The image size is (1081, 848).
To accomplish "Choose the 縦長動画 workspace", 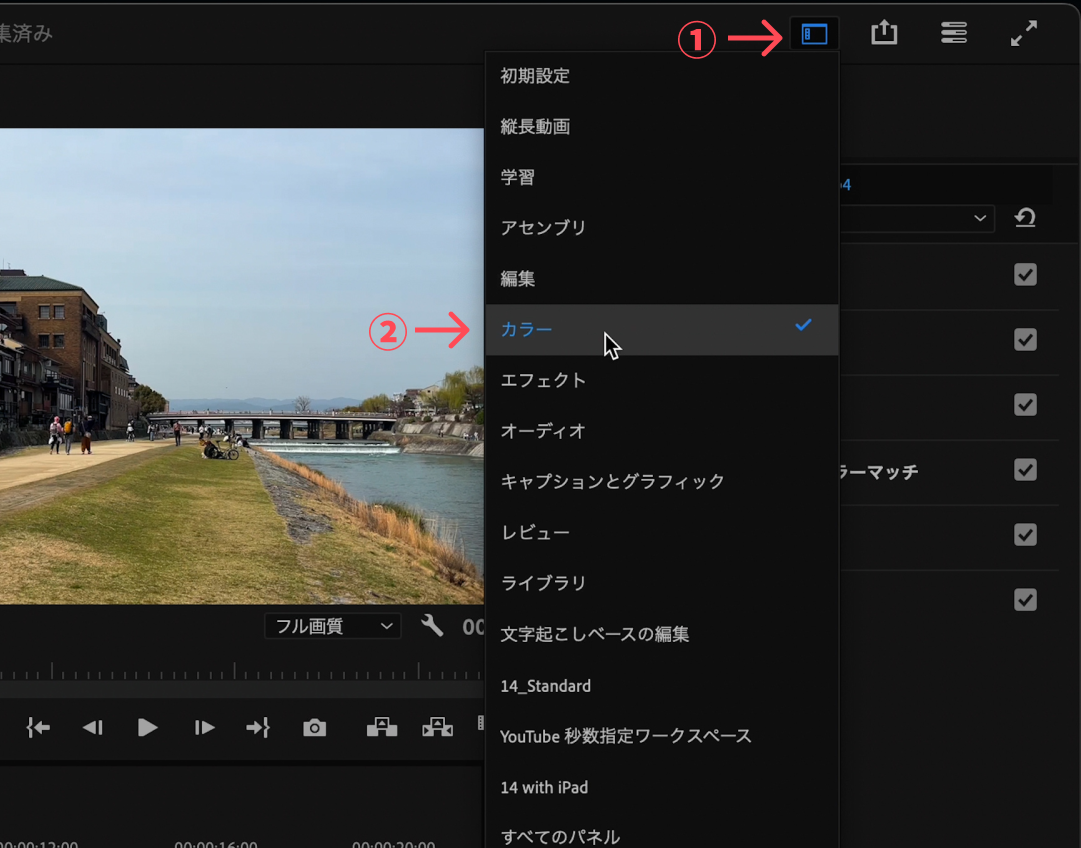I will [x=662, y=127].
